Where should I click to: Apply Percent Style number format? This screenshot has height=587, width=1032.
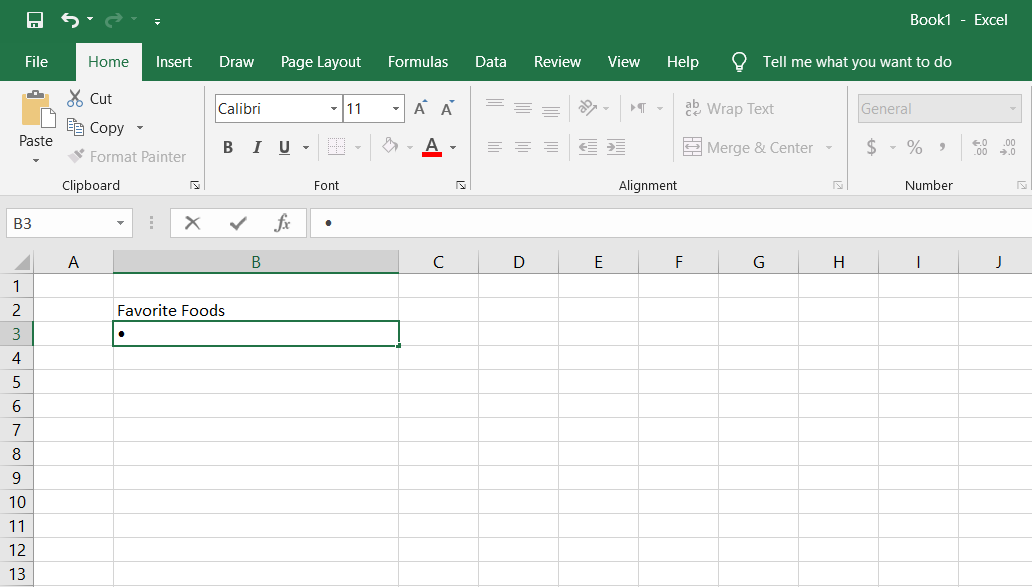coord(914,147)
